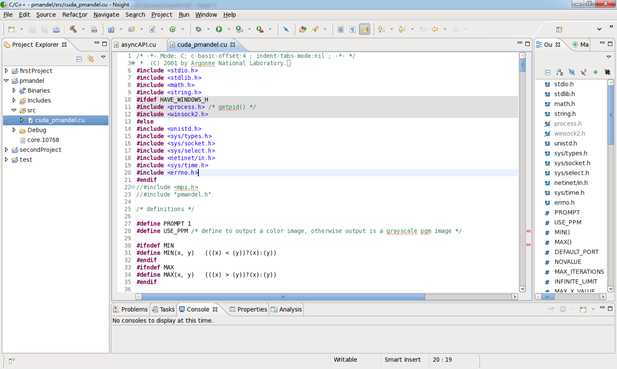Click the flashlight Search icon in toolbar
This screenshot has width=617, height=369.
(315, 29)
